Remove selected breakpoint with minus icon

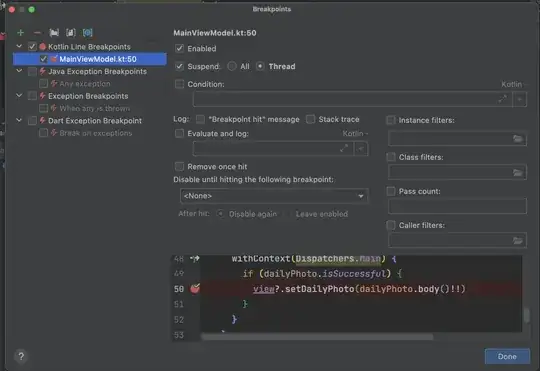click(x=37, y=33)
